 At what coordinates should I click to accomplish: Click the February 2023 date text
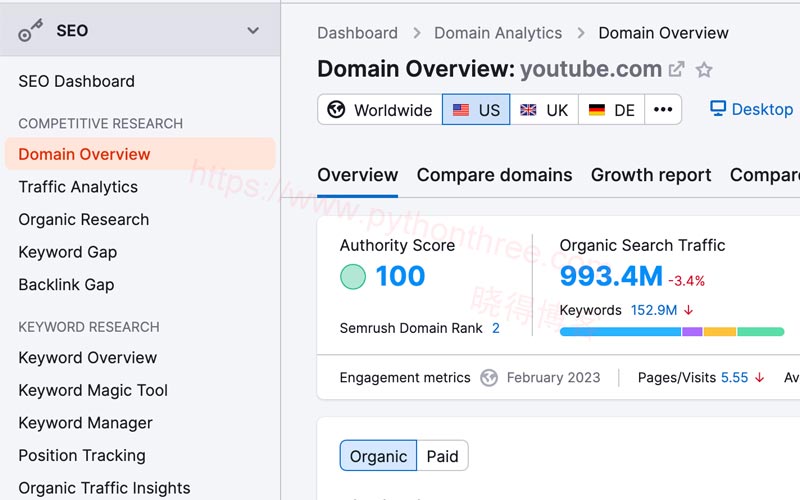click(553, 378)
